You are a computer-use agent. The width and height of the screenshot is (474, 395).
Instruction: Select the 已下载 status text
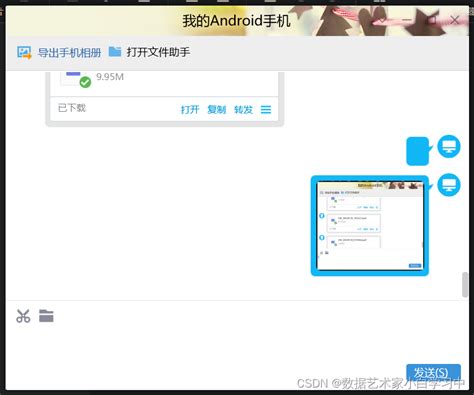pyautogui.click(x=72, y=108)
